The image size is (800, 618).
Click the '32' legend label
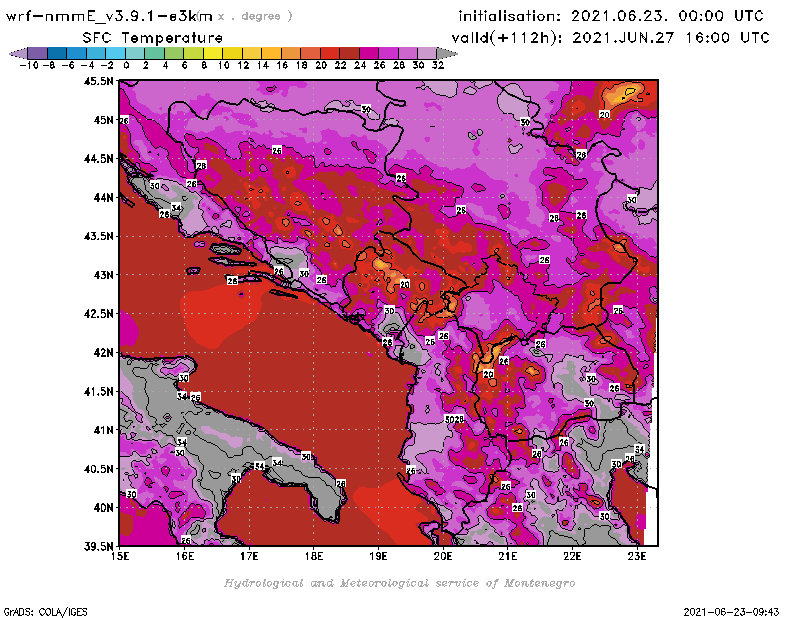pyautogui.click(x=438, y=65)
